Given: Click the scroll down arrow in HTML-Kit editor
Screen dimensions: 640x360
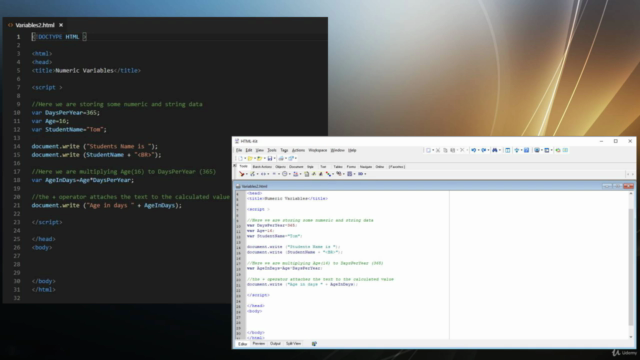Looking at the screenshot, I should [x=631, y=337].
